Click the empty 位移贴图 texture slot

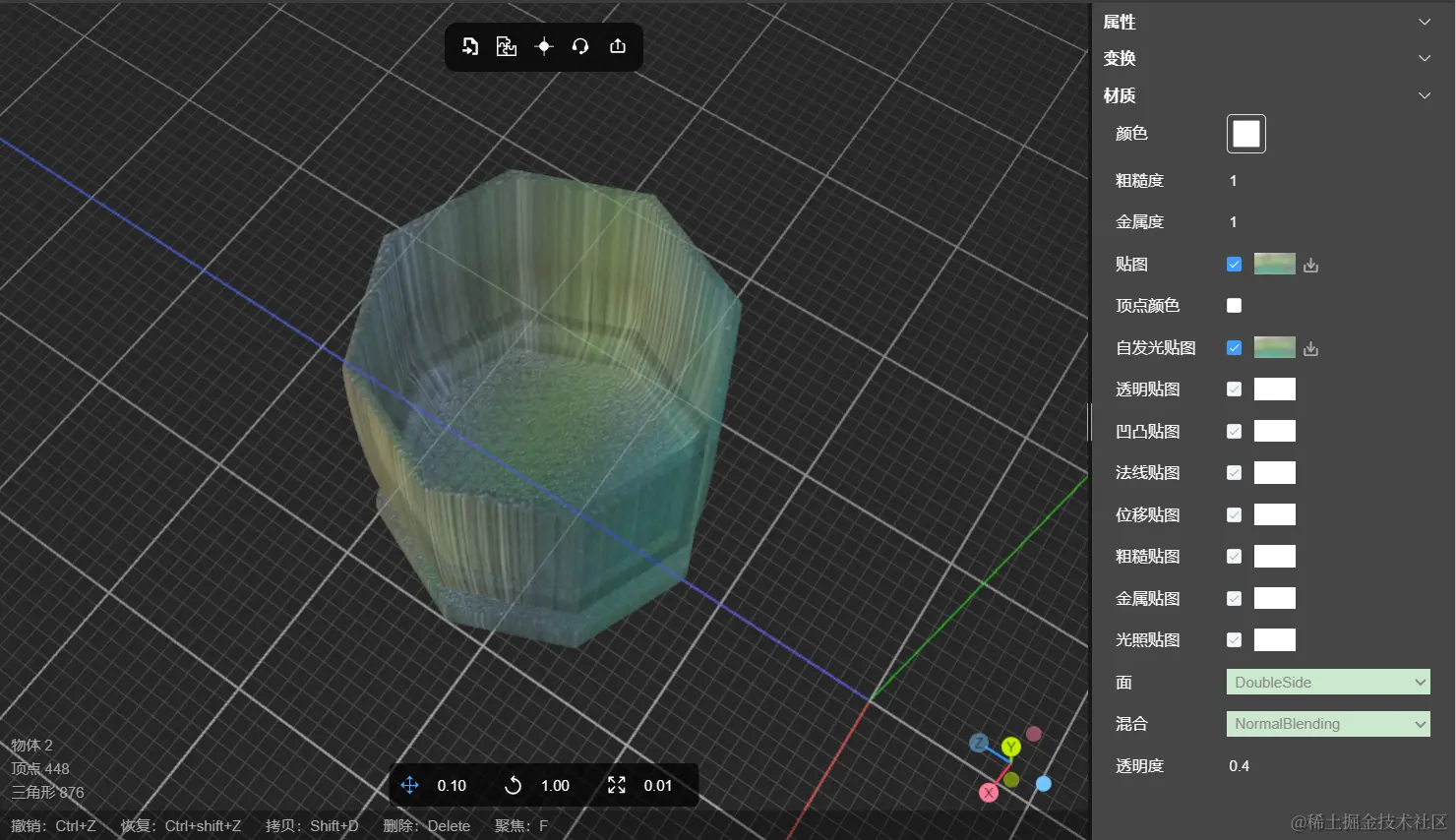point(1275,514)
